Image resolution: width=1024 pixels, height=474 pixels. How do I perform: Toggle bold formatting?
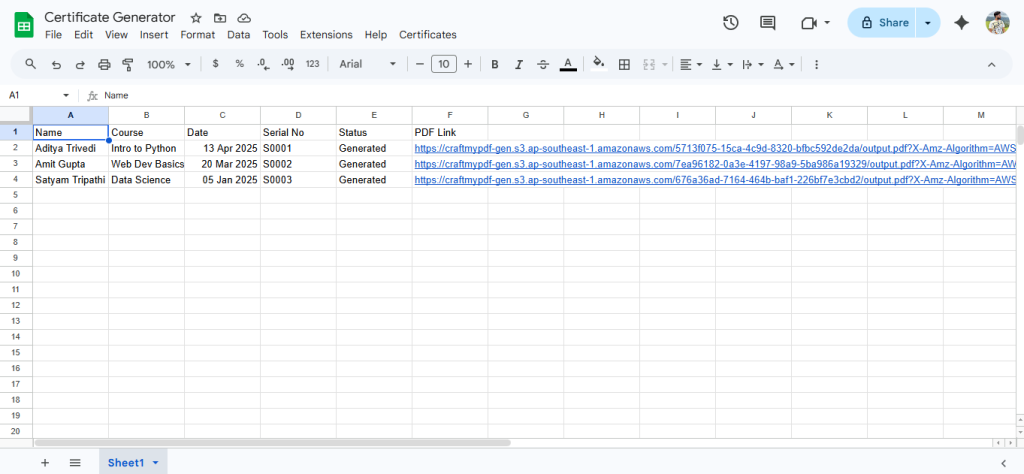[494, 64]
